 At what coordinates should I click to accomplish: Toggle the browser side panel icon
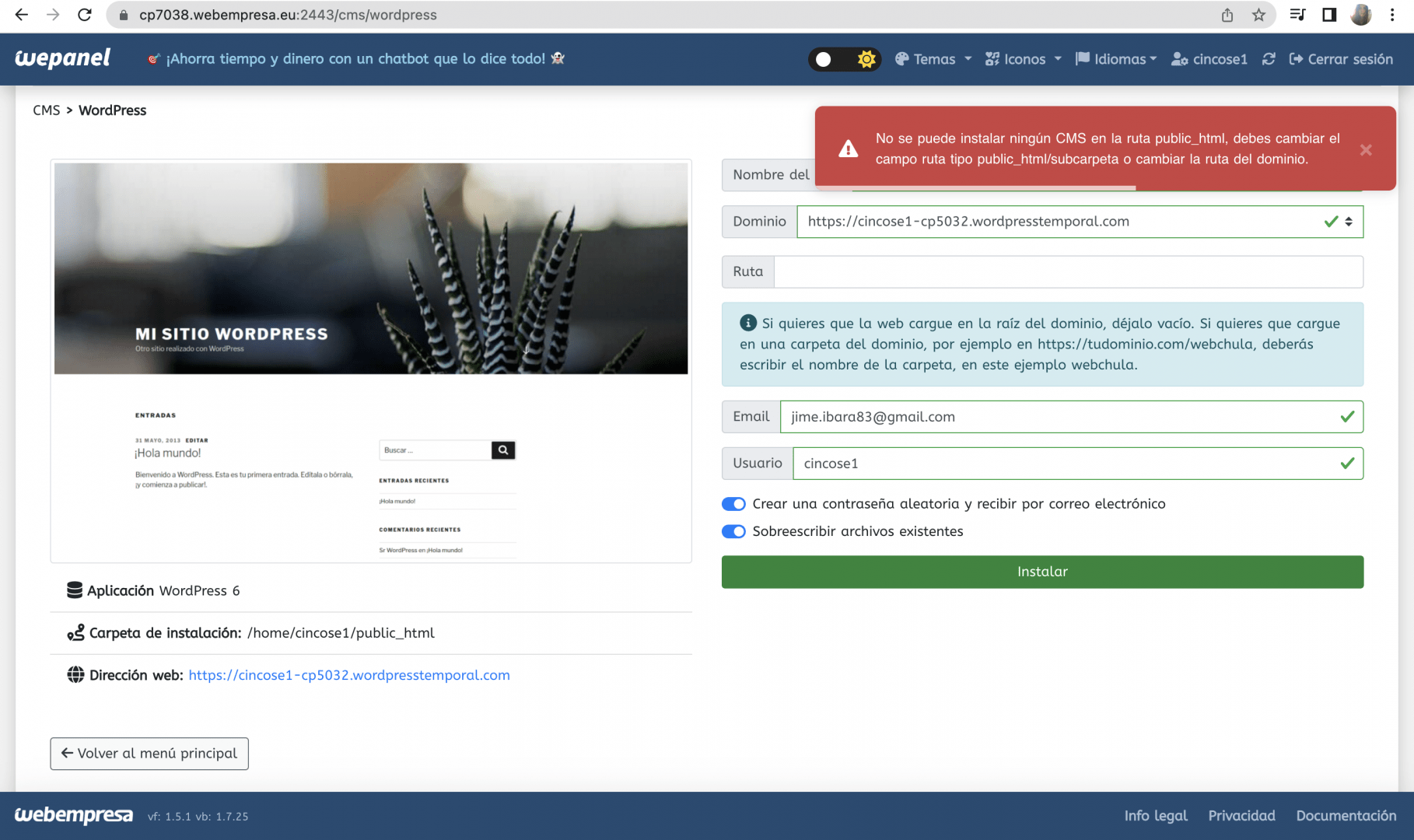click(x=1329, y=15)
